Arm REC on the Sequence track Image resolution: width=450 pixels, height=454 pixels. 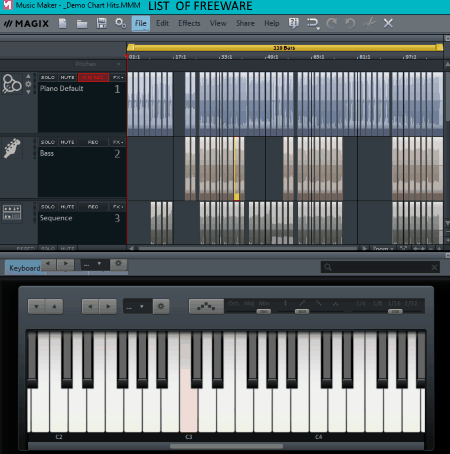[93, 207]
